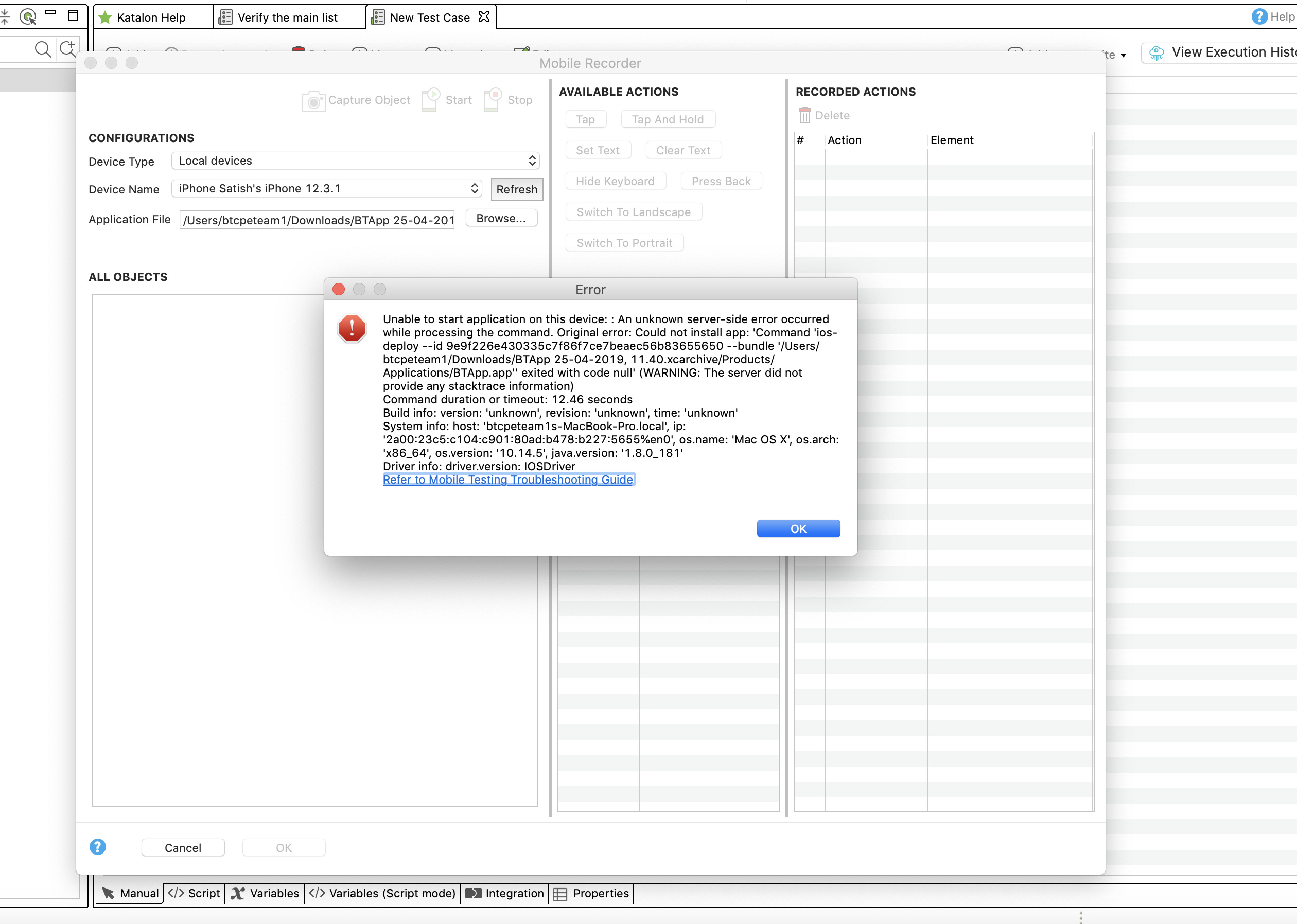
Task: Click the search magnifier icon at top left
Action: click(43, 48)
